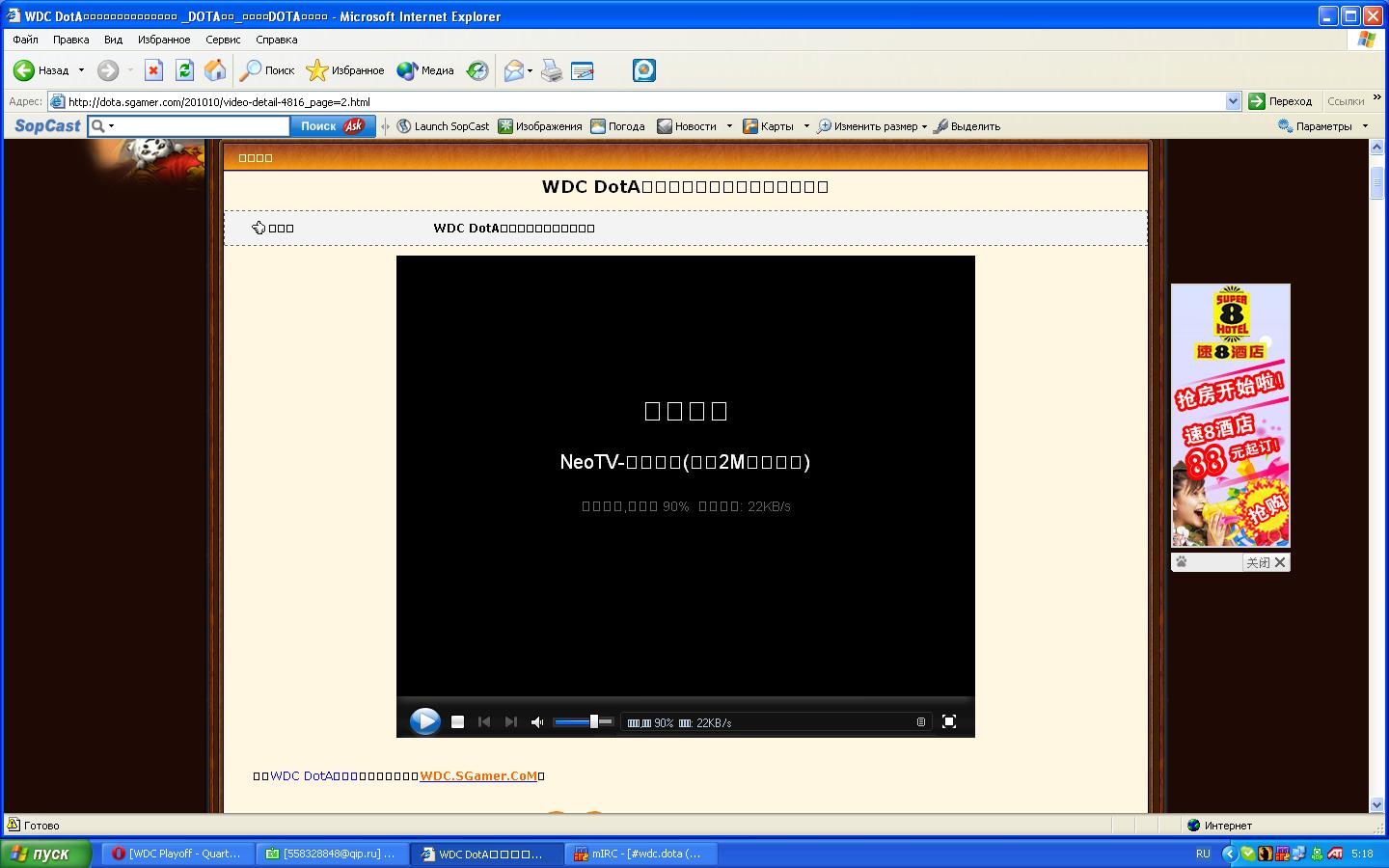Switch to the WDC Playoff Opera taskbar window
The width and height of the screenshot is (1389, 868).
coord(178,854)
